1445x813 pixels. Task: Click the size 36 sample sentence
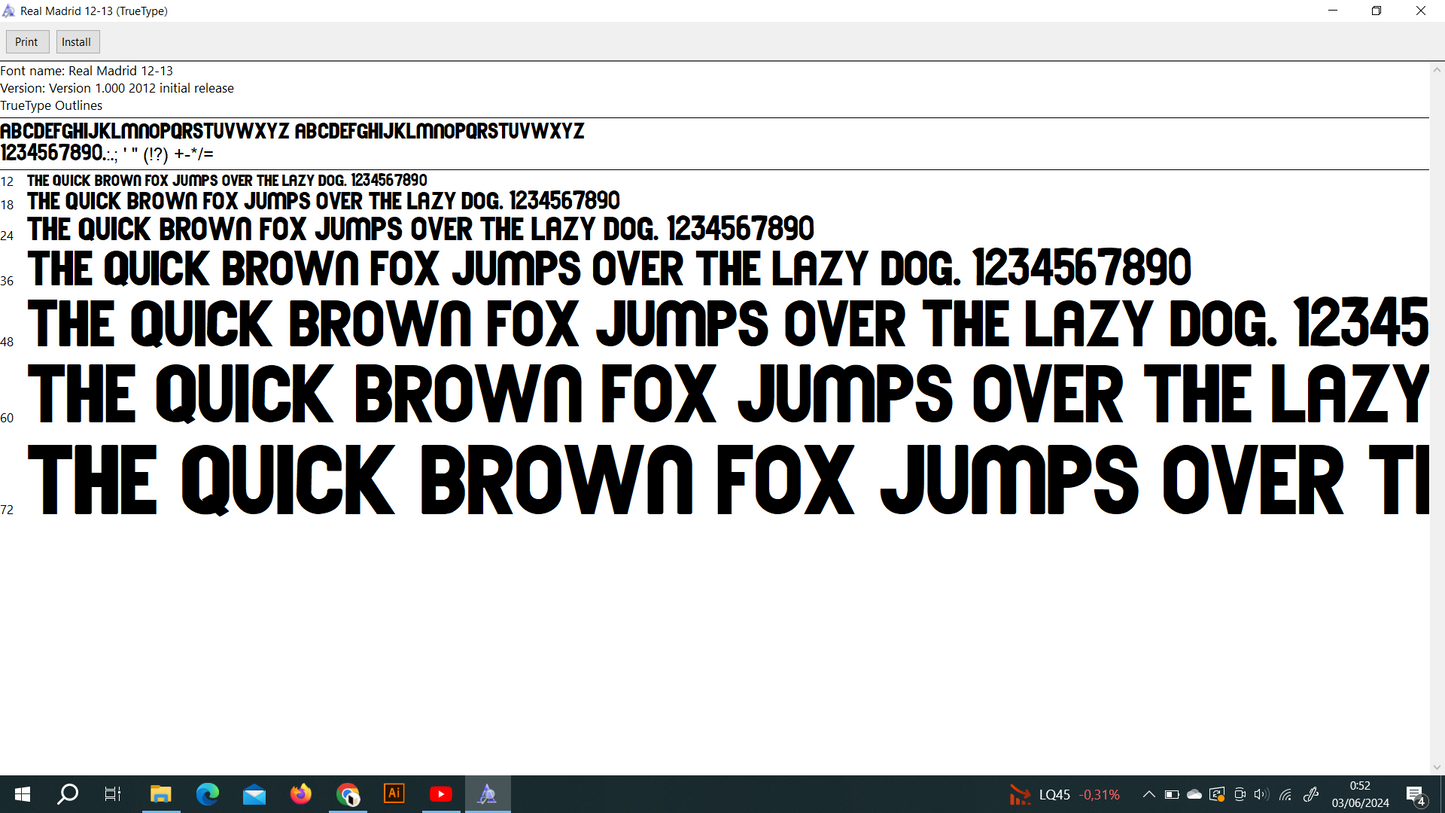[610, 269]
